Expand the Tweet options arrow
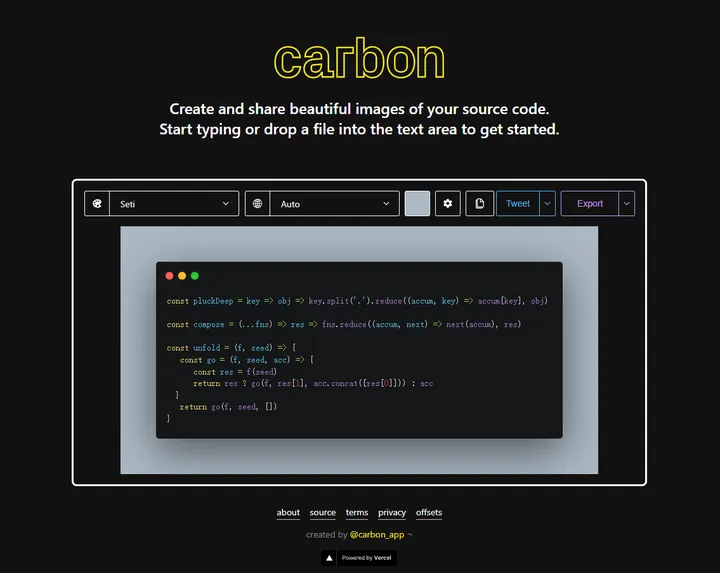The image size is (720, 573). point(547,203)
